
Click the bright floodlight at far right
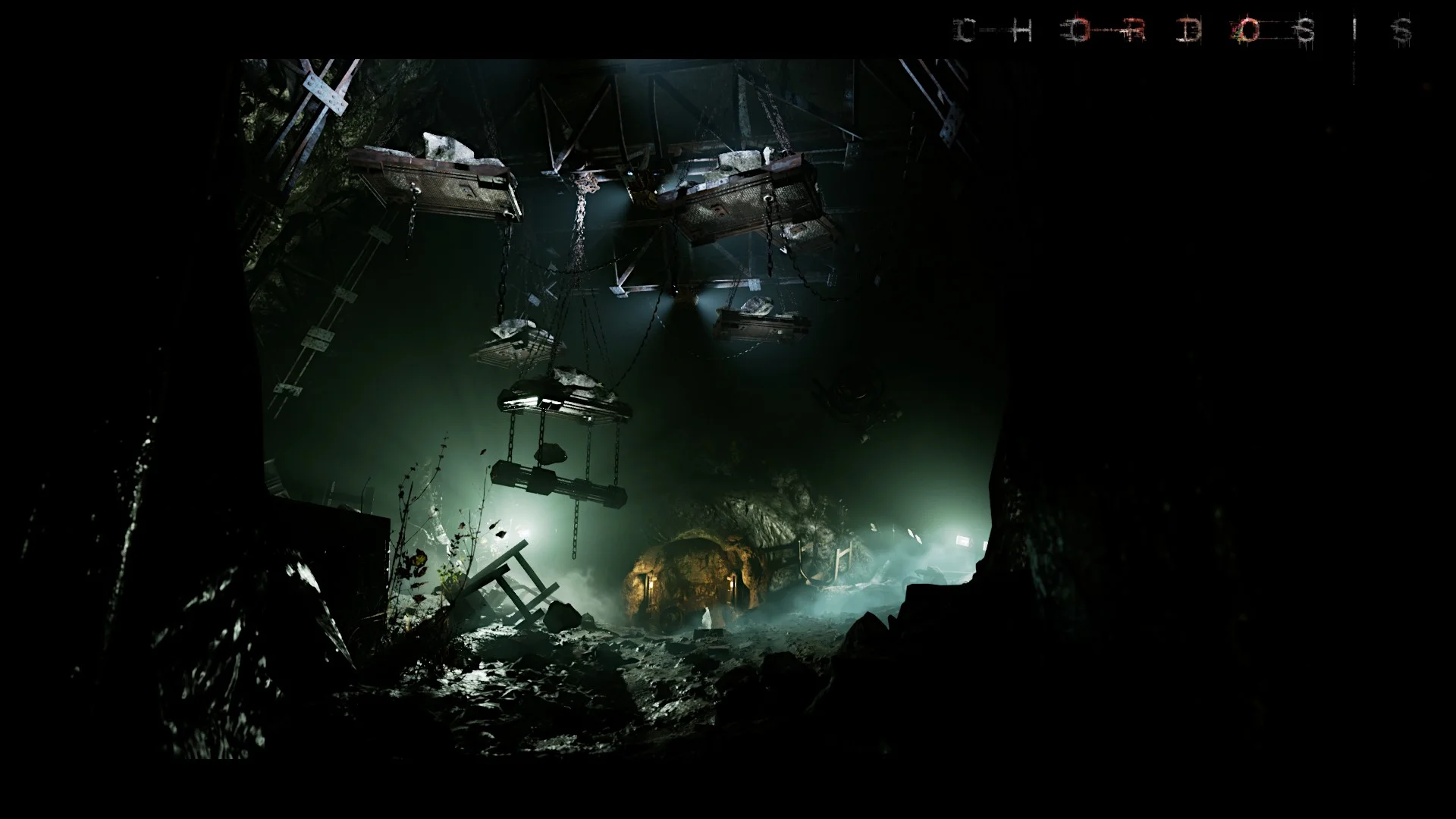pyautogui.click(x=963, y=540)
